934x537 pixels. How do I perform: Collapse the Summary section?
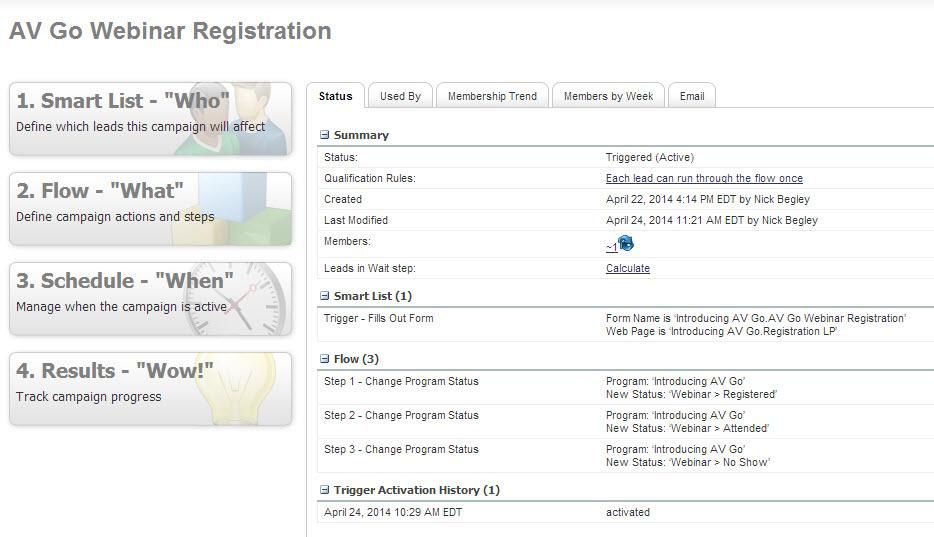pyautogui.click(x=324, y=135)
